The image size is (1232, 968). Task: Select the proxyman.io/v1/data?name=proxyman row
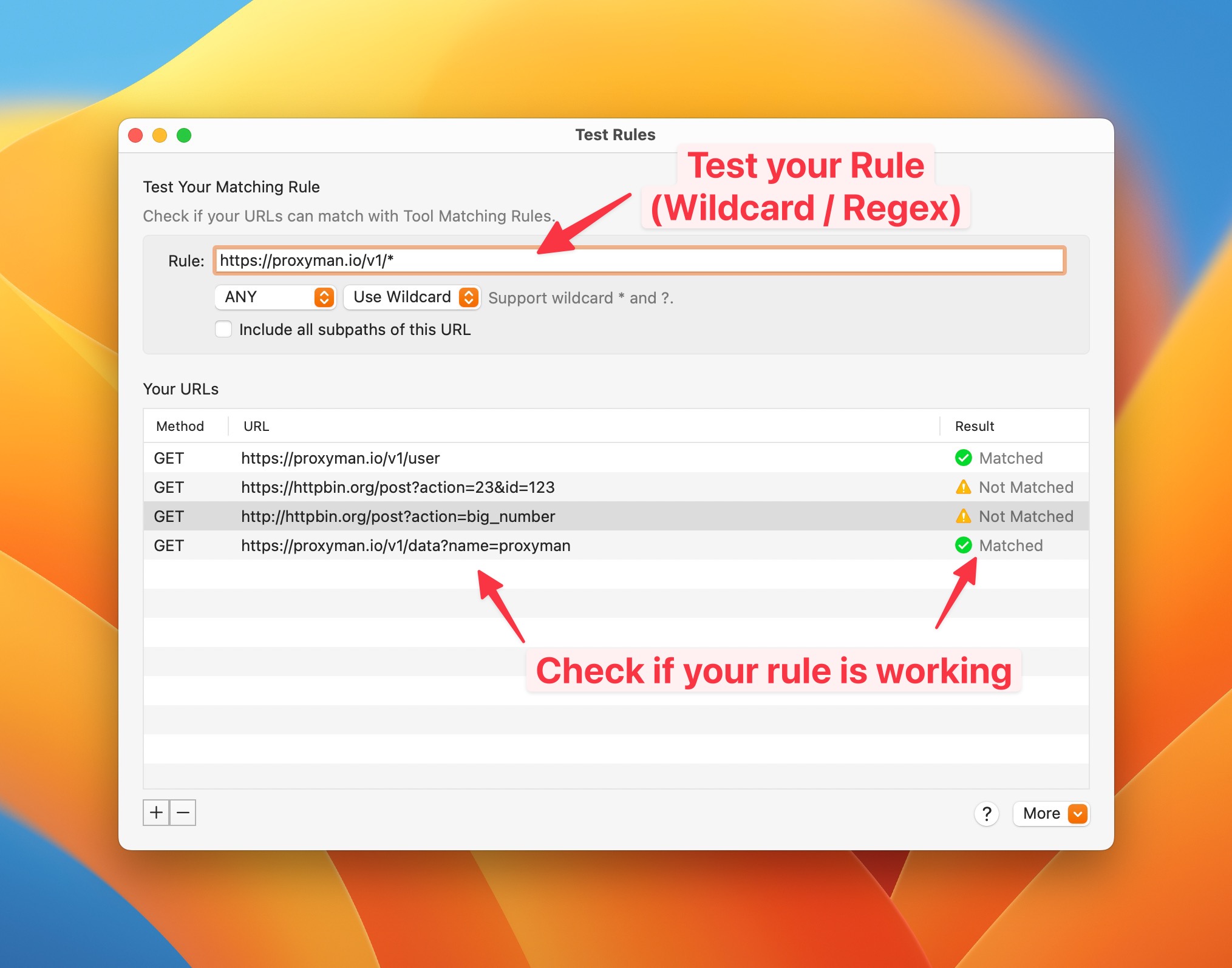[406, 545]
